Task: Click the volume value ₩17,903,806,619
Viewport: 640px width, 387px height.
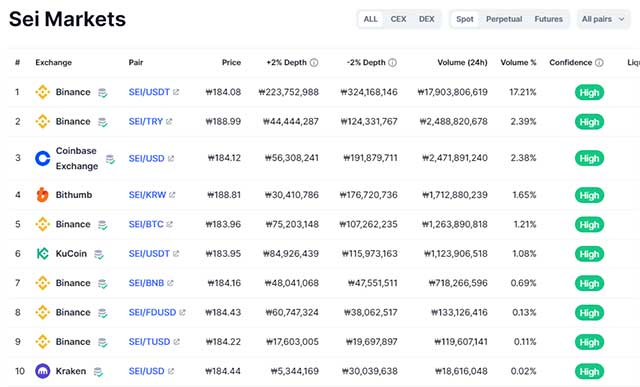Action: pos(452,92)
